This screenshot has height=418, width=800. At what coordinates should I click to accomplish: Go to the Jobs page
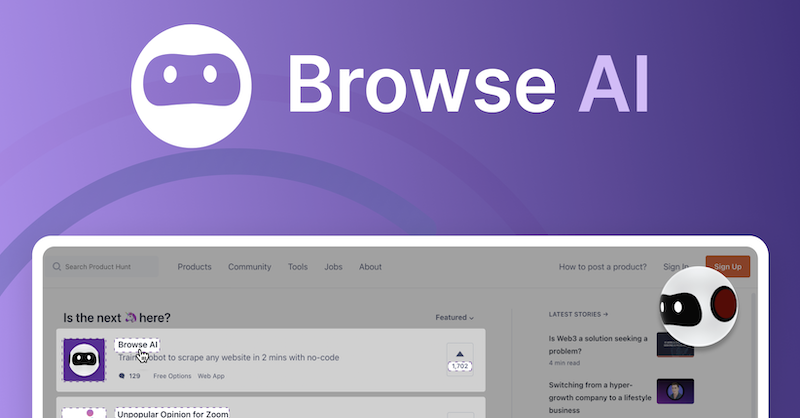pos(333,266)
